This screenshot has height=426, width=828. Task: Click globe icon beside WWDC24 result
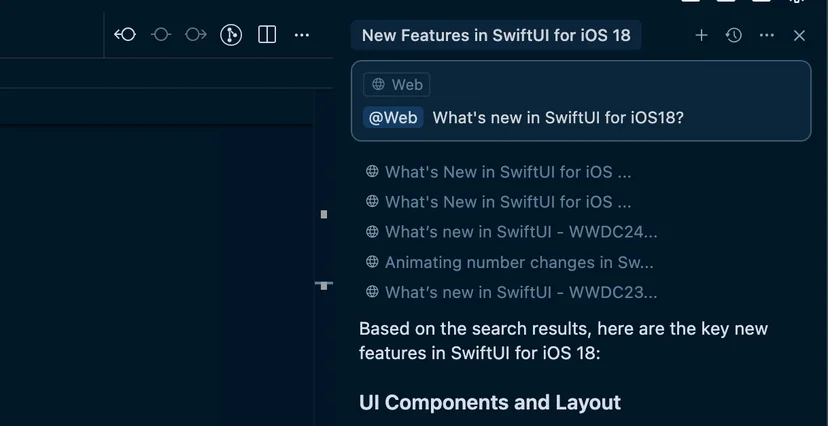[x=372, y=231]
